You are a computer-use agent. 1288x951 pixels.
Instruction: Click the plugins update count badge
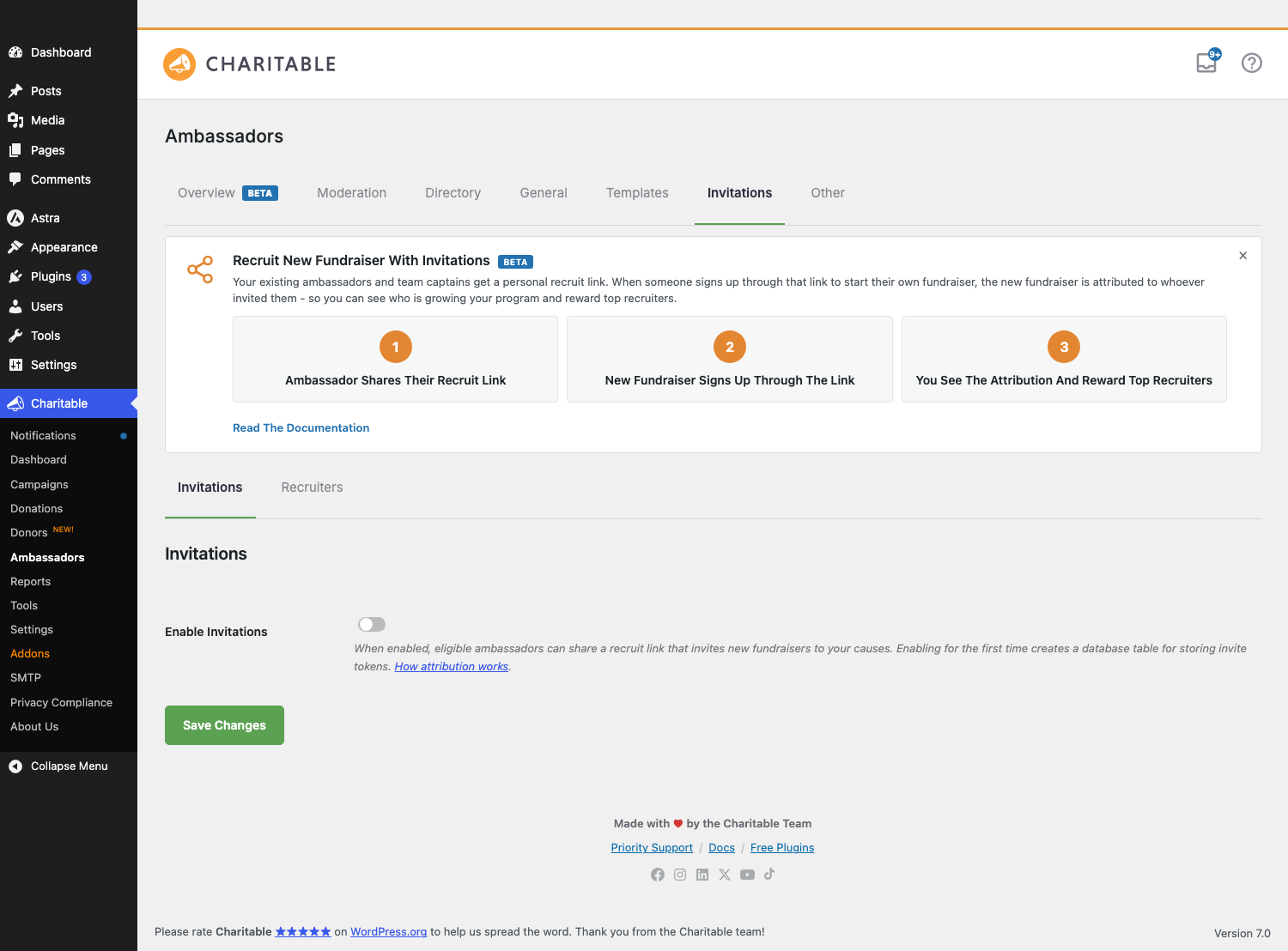pos(84,277)
